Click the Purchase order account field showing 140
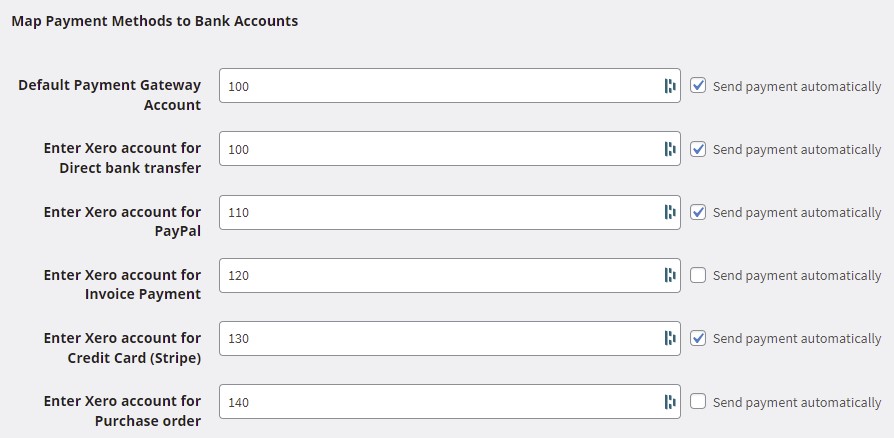 click(450, 402)
